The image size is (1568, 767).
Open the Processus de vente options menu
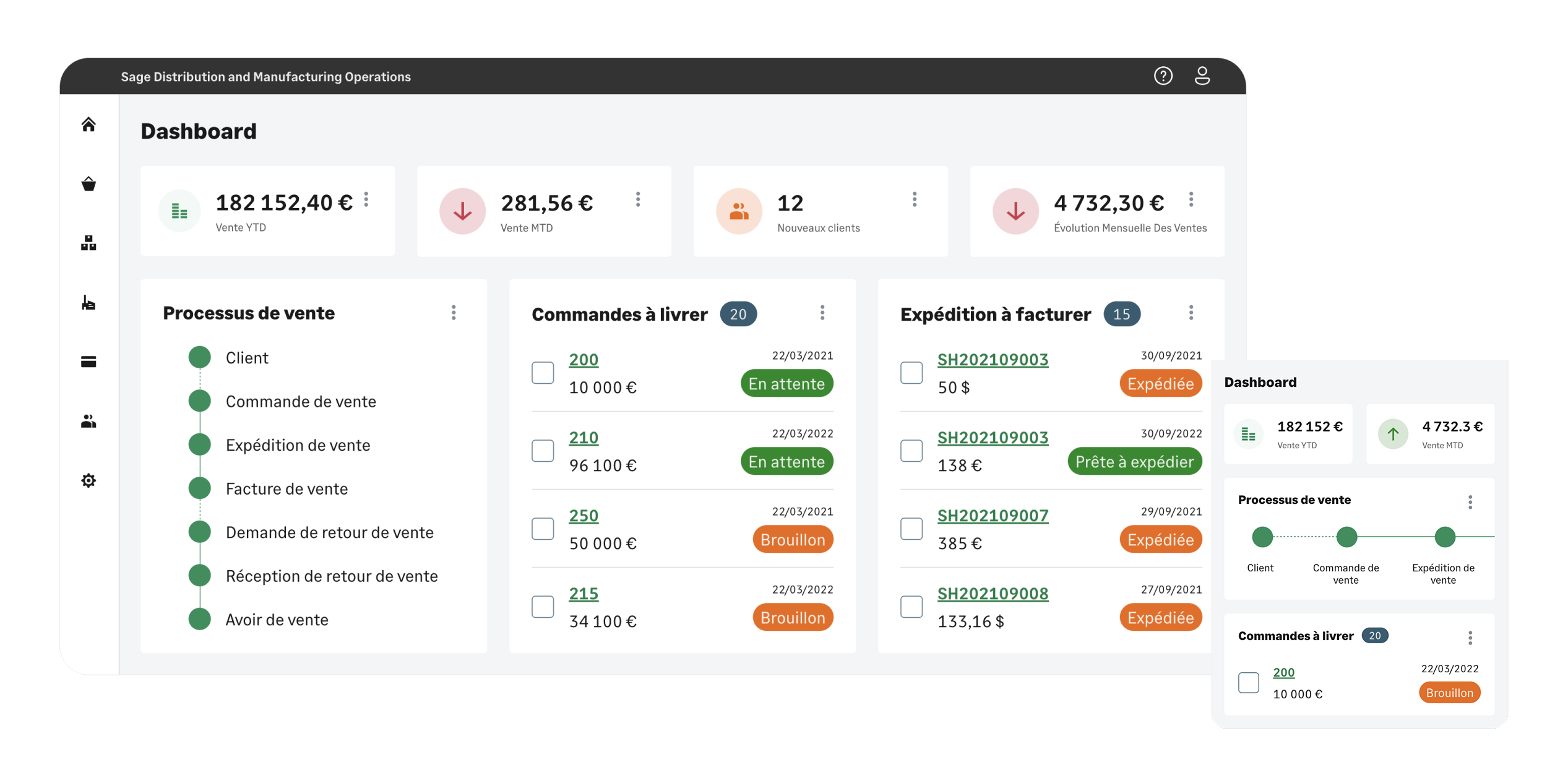pyautogui.click(x=454, y=313)
